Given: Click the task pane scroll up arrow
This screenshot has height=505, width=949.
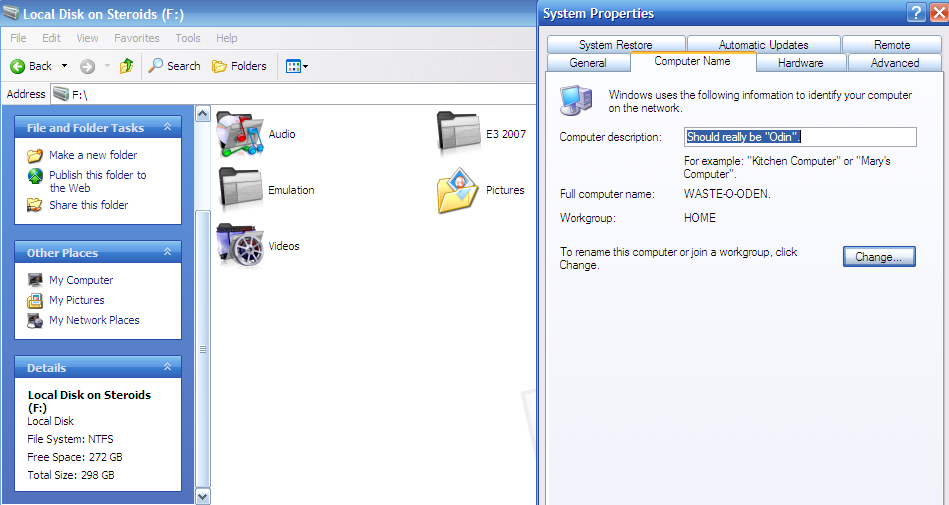Looking at the screenshot, I should click(203, 113).
